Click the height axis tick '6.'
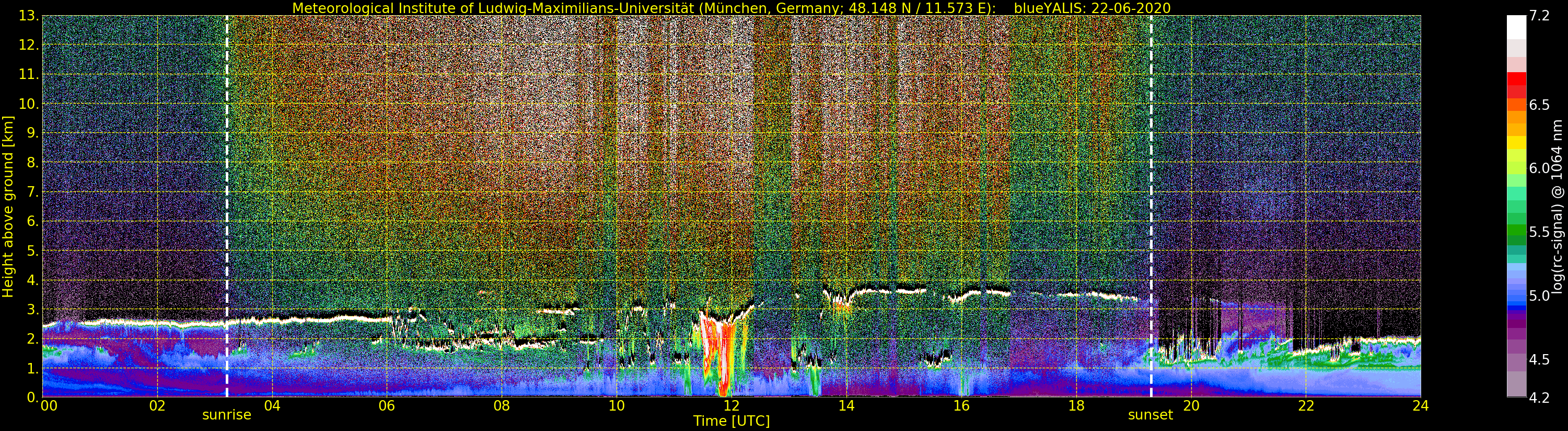The image size is (1568, 431). (33, 221)
